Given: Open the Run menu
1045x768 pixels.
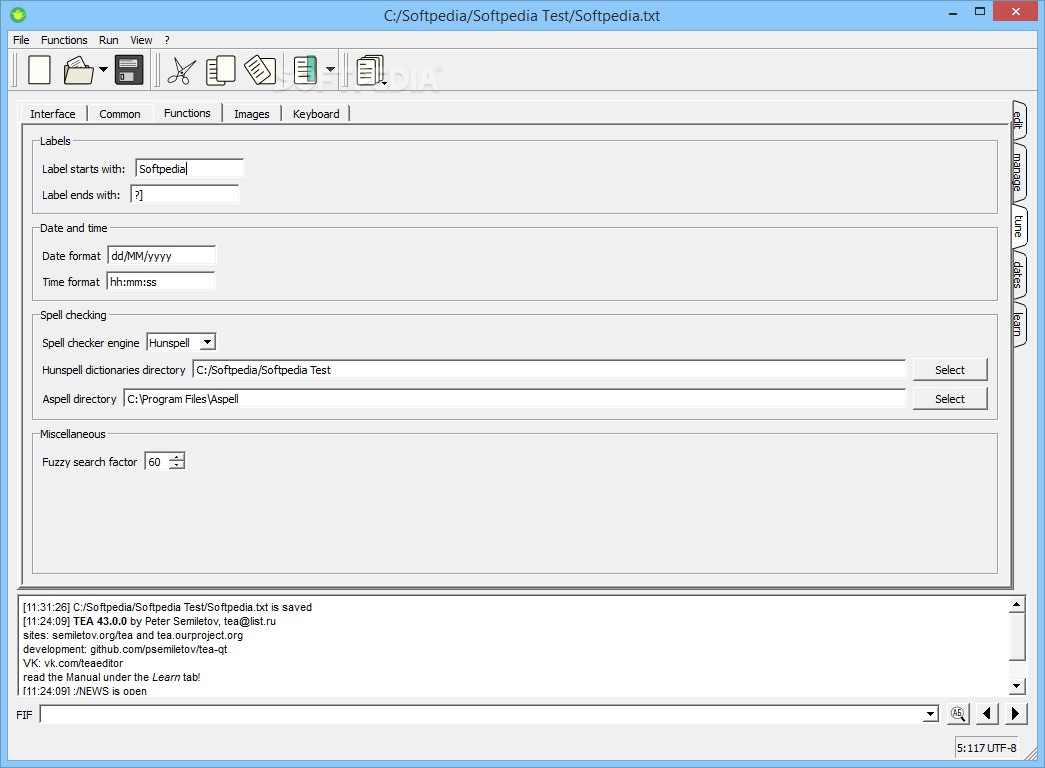Looking at the screenshot, I should pyautogui.click(x=109, y=40).
